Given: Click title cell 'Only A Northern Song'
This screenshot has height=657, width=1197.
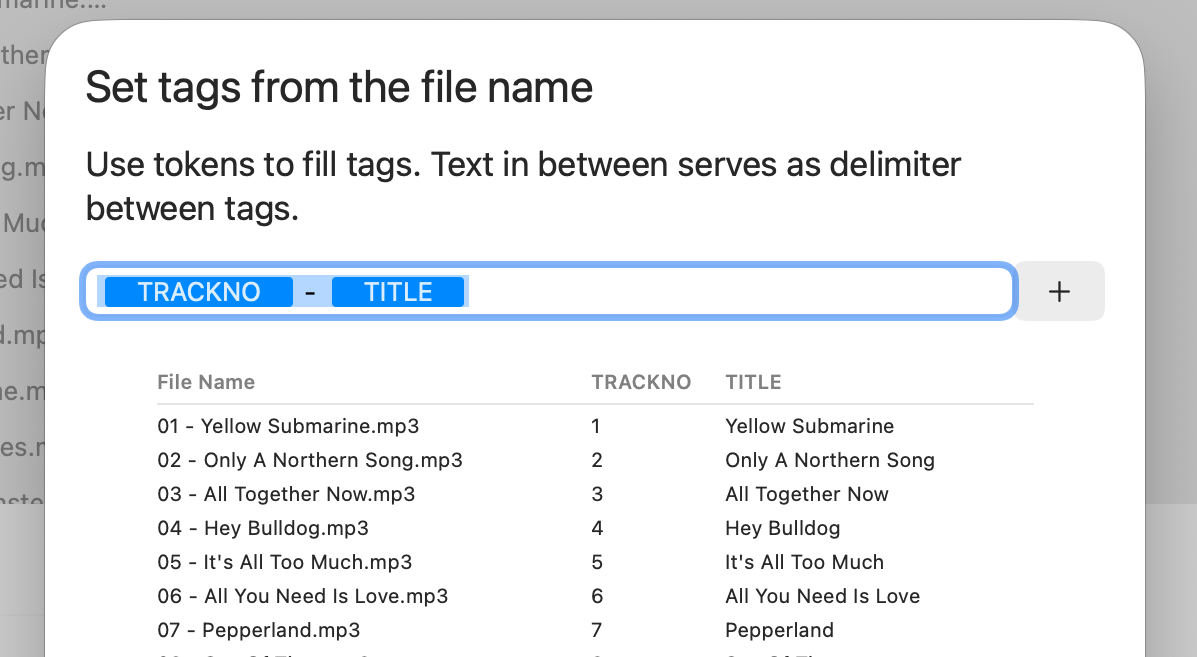Looking at the screenshot, I should tap(830, 460).
